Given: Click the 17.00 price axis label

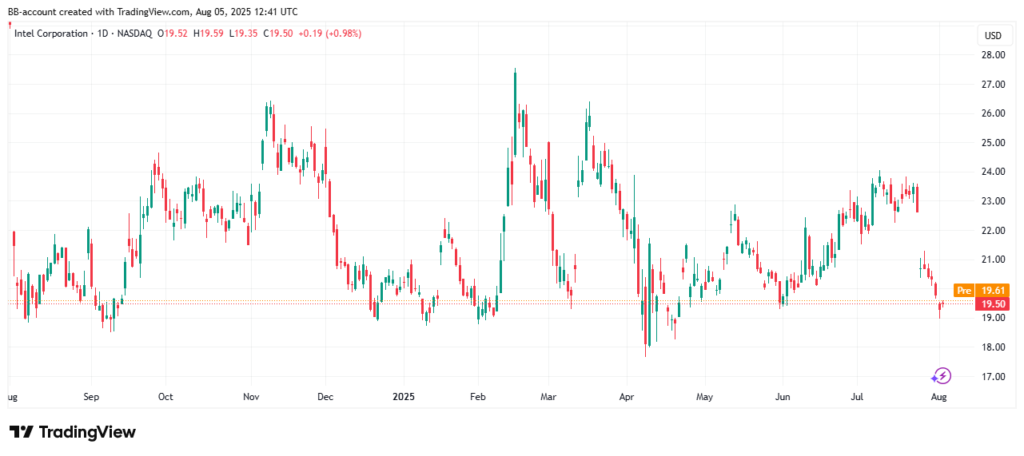Looking at the screenshot, I should [994, 376].
